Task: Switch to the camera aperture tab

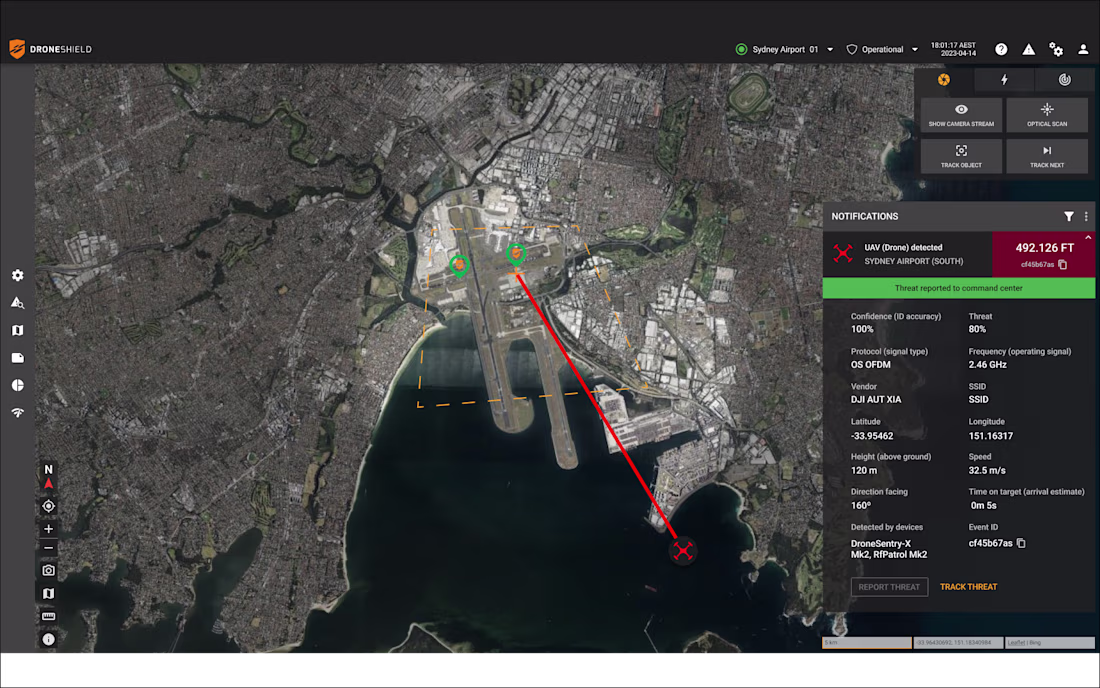Action: [x=944, y=79]
